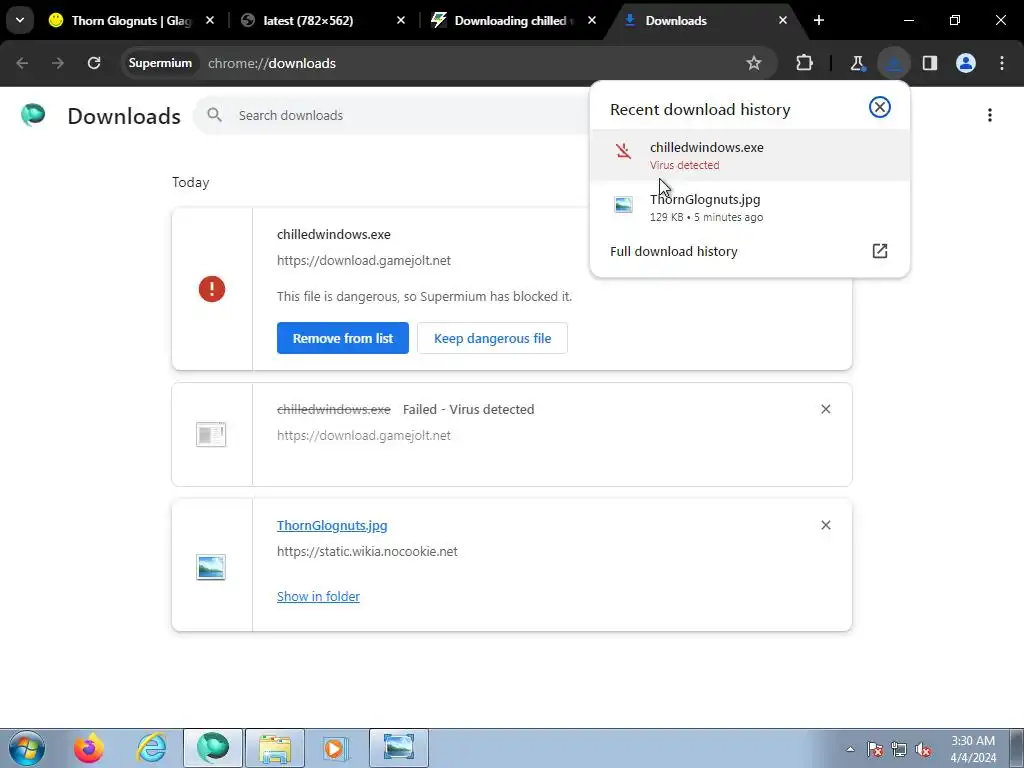Viewport: 1024px width, 768px height.
Task: Open the tab search dropdown arrow
Action: pos(20,20)
